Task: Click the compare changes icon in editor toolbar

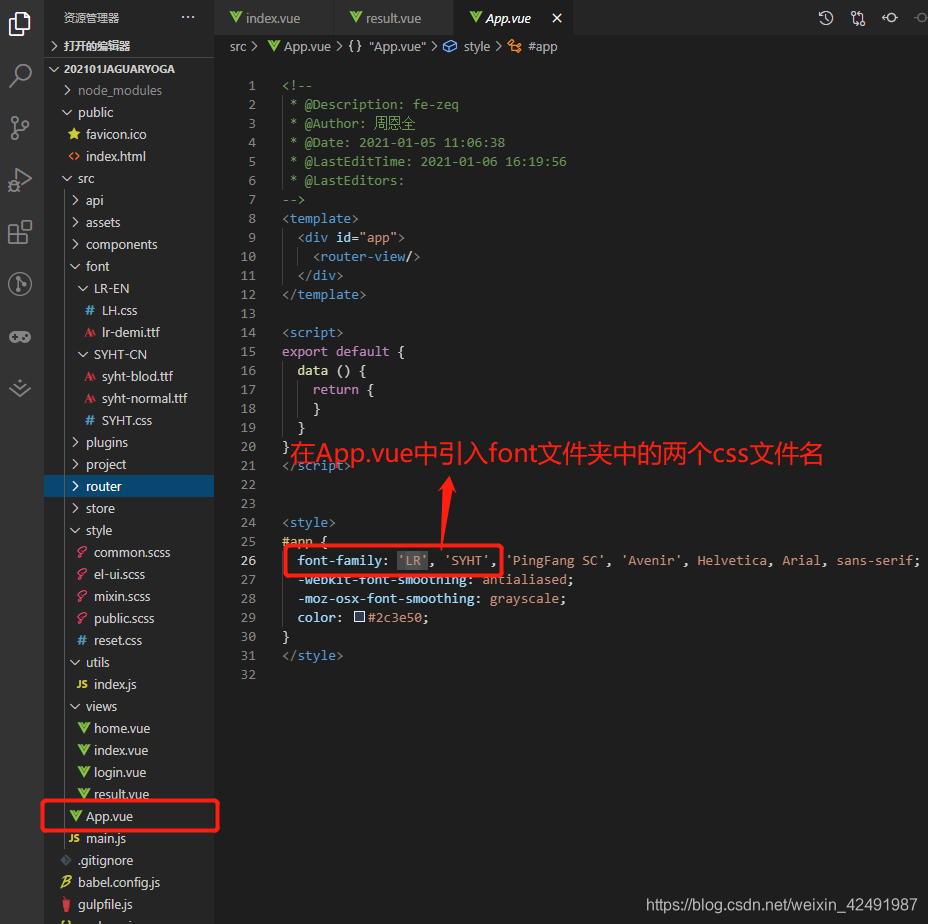Action: coord(858,18)
